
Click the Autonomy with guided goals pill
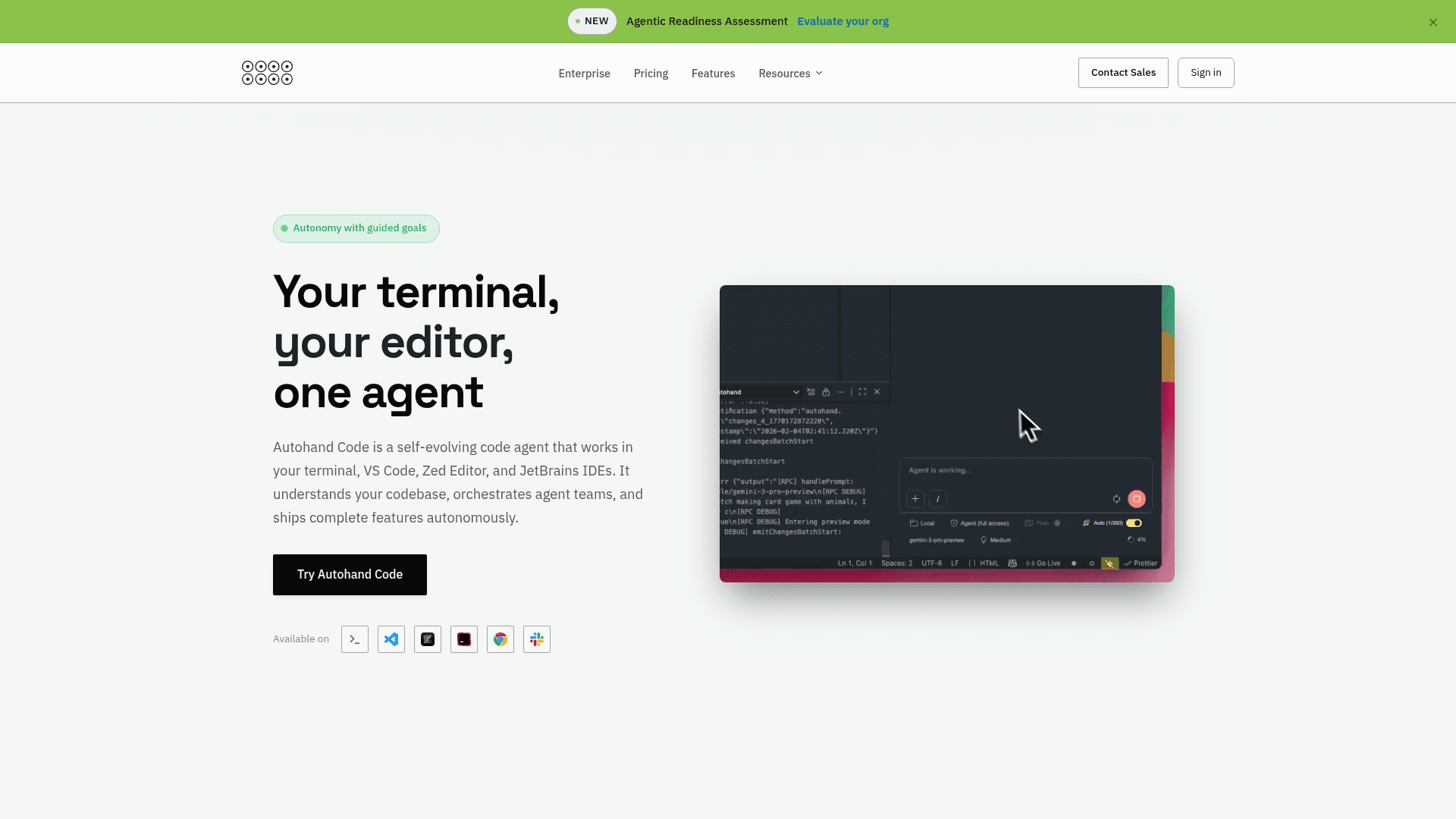click(356, 228)
